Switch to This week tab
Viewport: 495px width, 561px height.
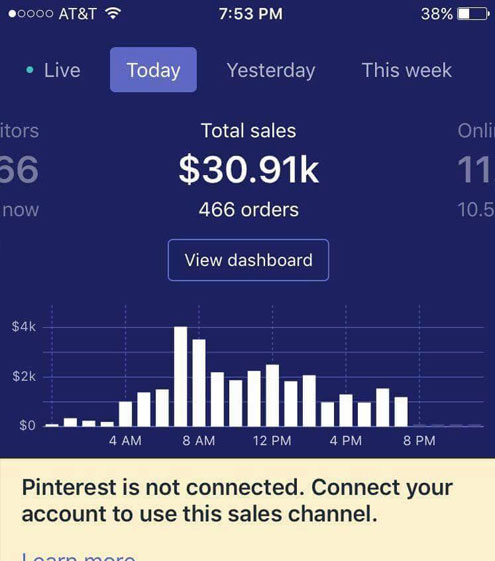click(x=407, y=70)
